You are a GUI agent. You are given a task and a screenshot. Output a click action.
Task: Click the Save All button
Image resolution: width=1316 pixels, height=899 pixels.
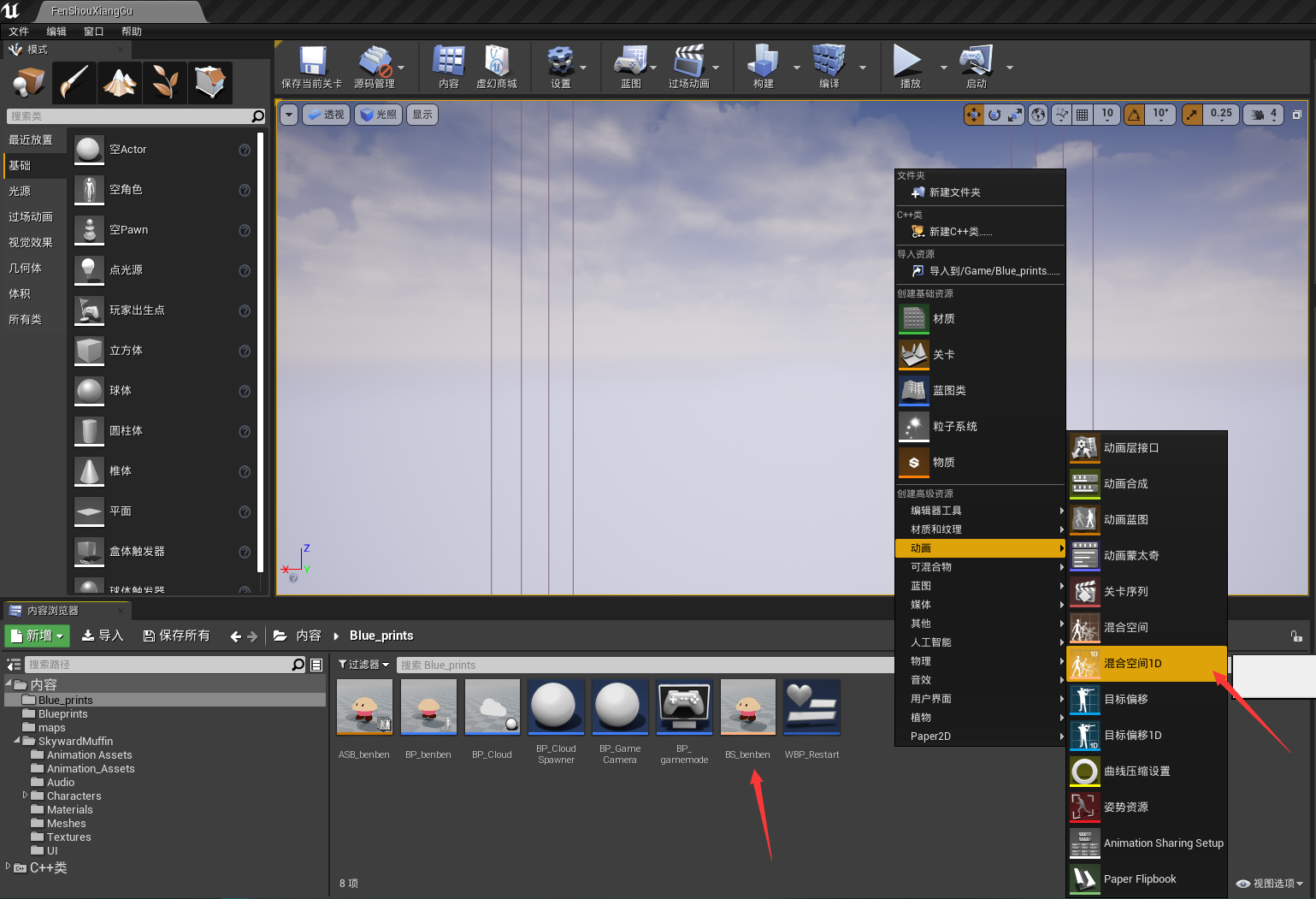[176, 636]
